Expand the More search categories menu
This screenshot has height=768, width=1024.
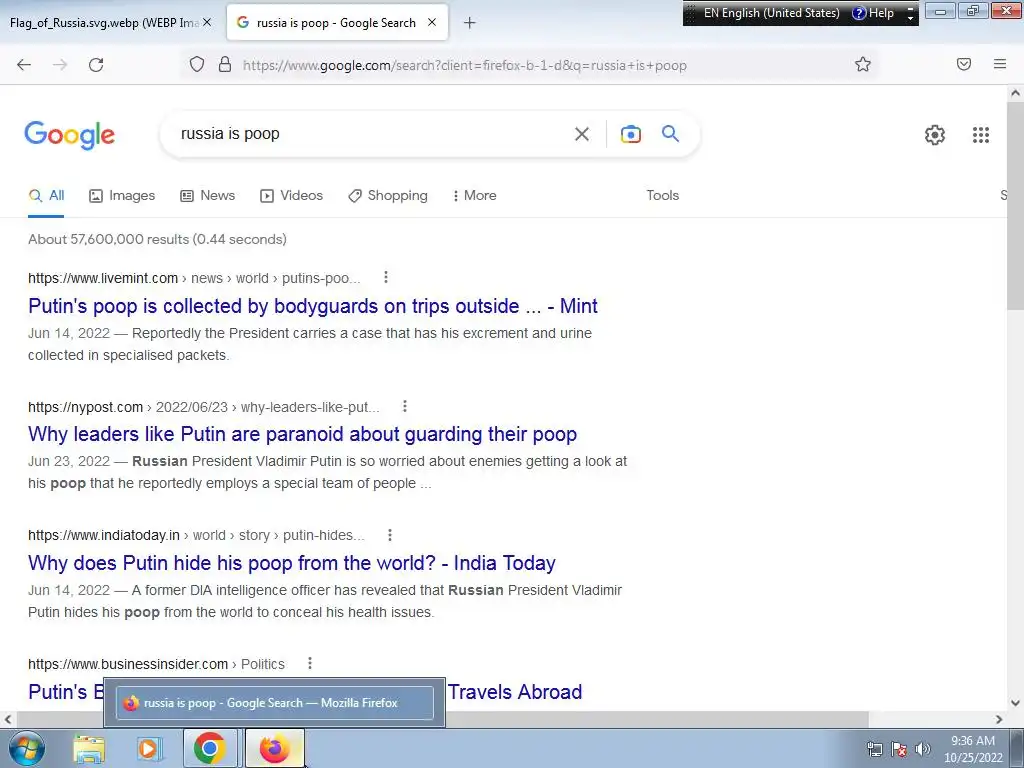tap(475, 195)
